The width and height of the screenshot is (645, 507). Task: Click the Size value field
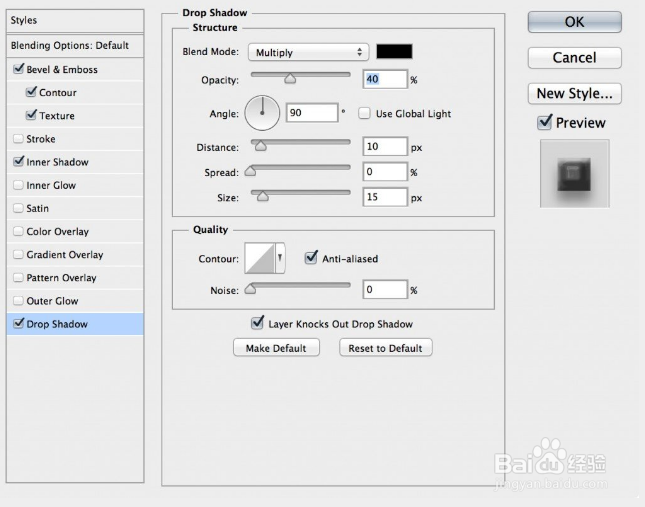[x=385, y=197]
